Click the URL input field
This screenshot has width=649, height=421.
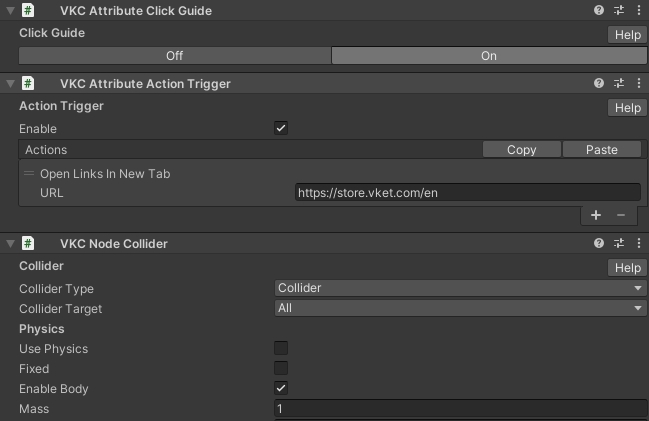tap(467, 193)
